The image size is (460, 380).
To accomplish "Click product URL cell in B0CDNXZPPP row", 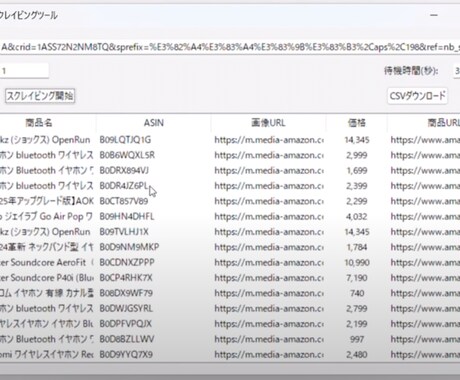I will click(x=425, y=262).
